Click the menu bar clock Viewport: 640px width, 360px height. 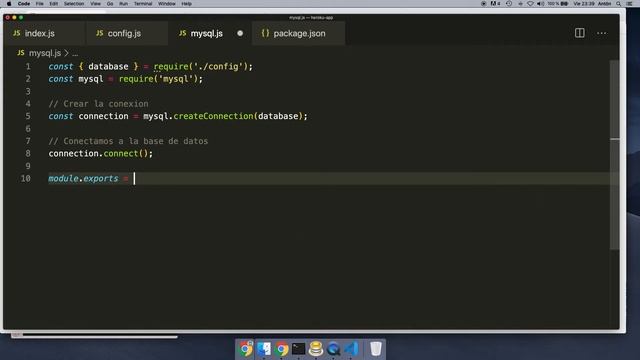(584, 4)
